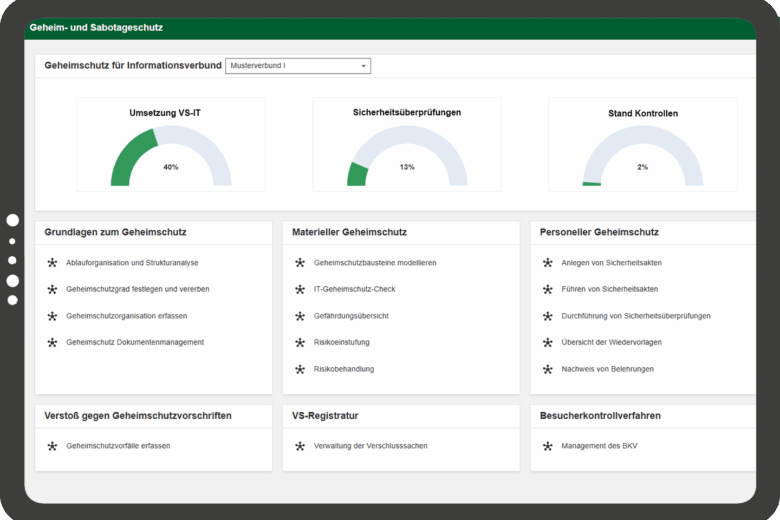Image resolution: width=780 pixels, height=520 pixels.
Task: Click the icon beside IT-Geheimschutz-Check
Action: pyautogui.click(x=300, y=289)
